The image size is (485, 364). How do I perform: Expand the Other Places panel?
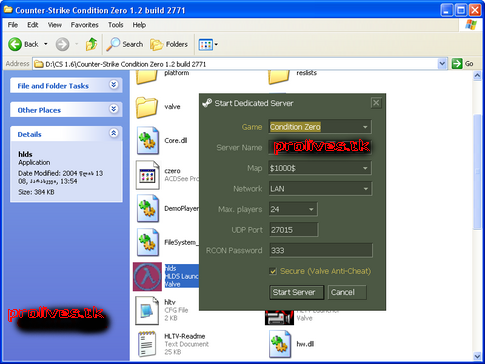coord(114,109)
